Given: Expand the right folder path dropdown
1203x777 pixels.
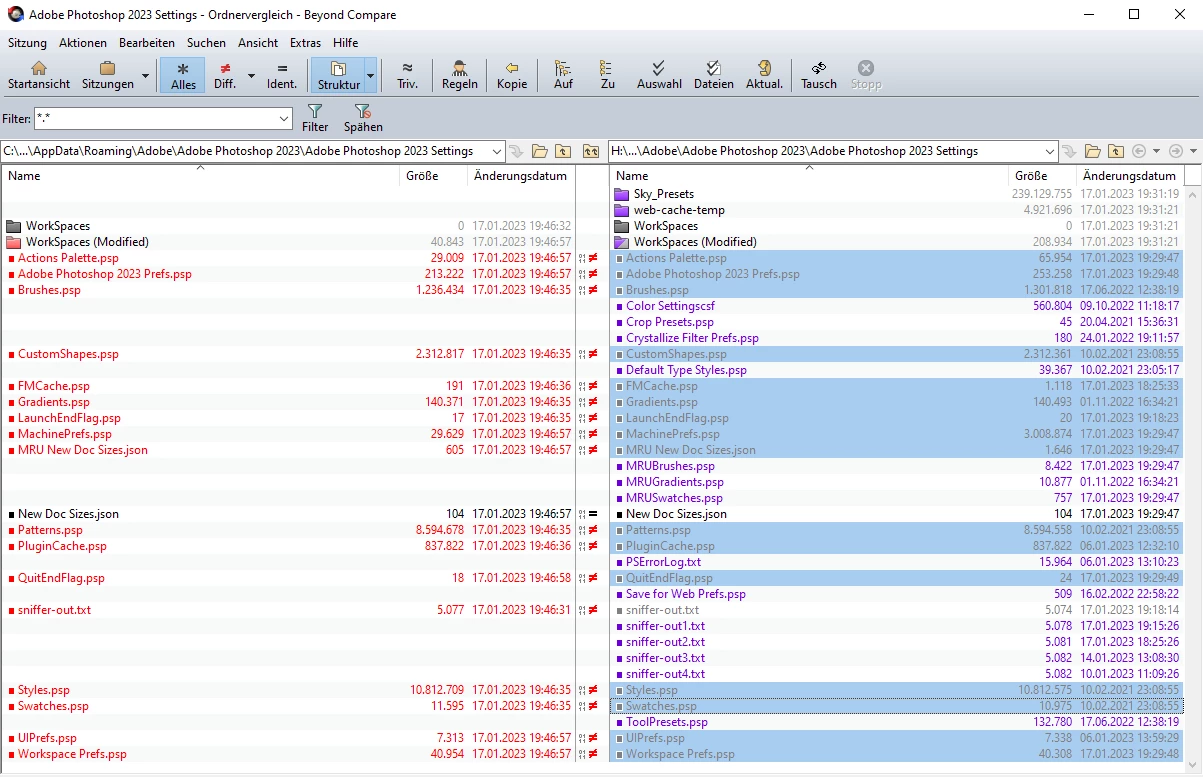Looking at the screenshot, I should click(1049, 151).
